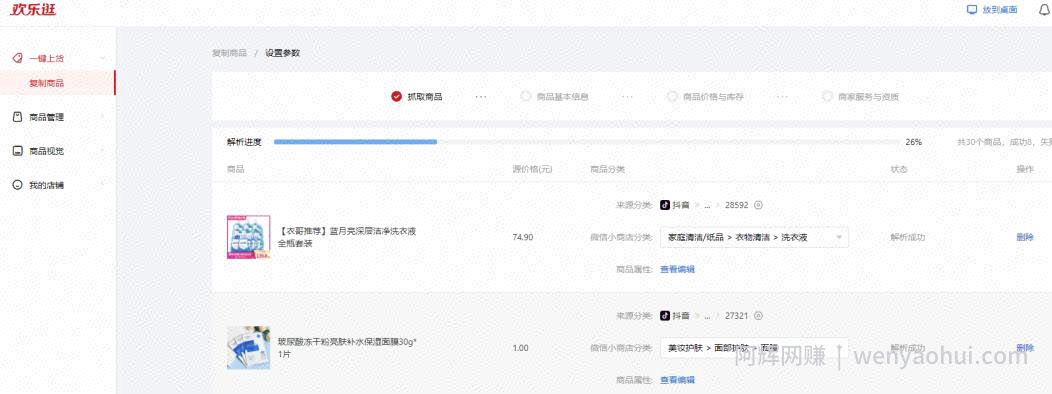Open 查看编辑 for the 蓝月亮 product

pos(677,269)
